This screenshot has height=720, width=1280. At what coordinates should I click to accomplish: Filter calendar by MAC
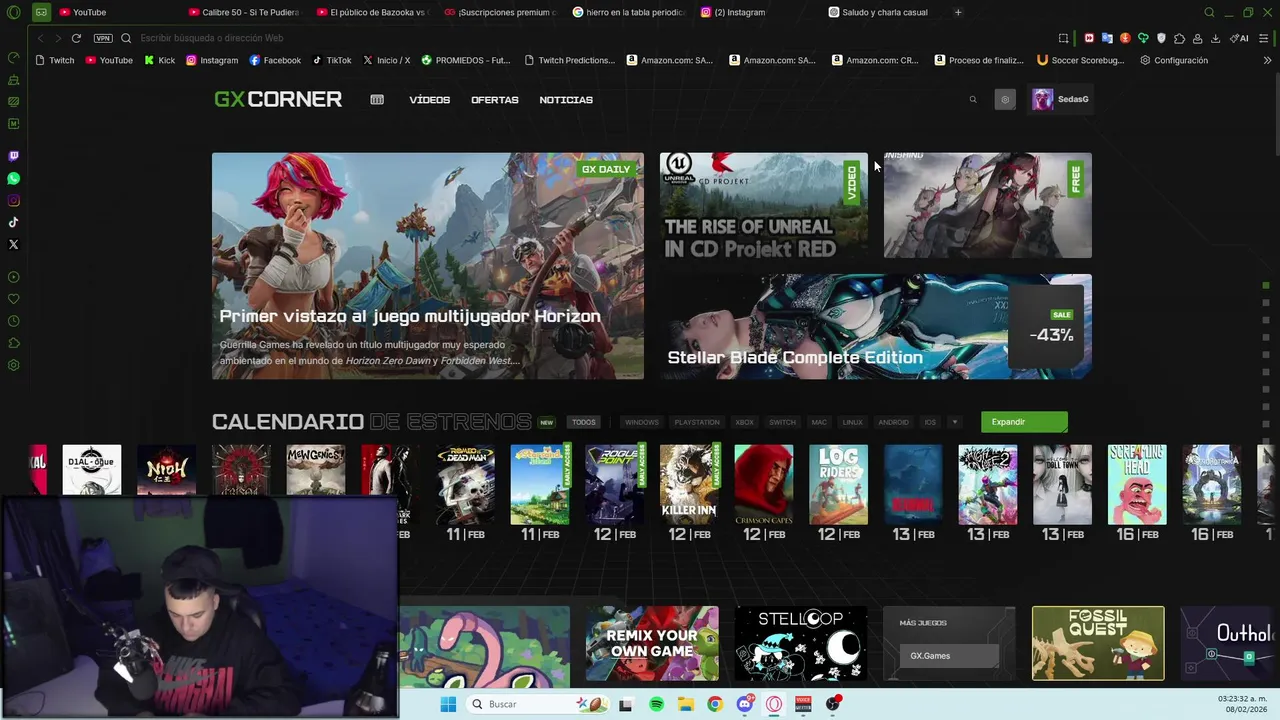(819, 422)
